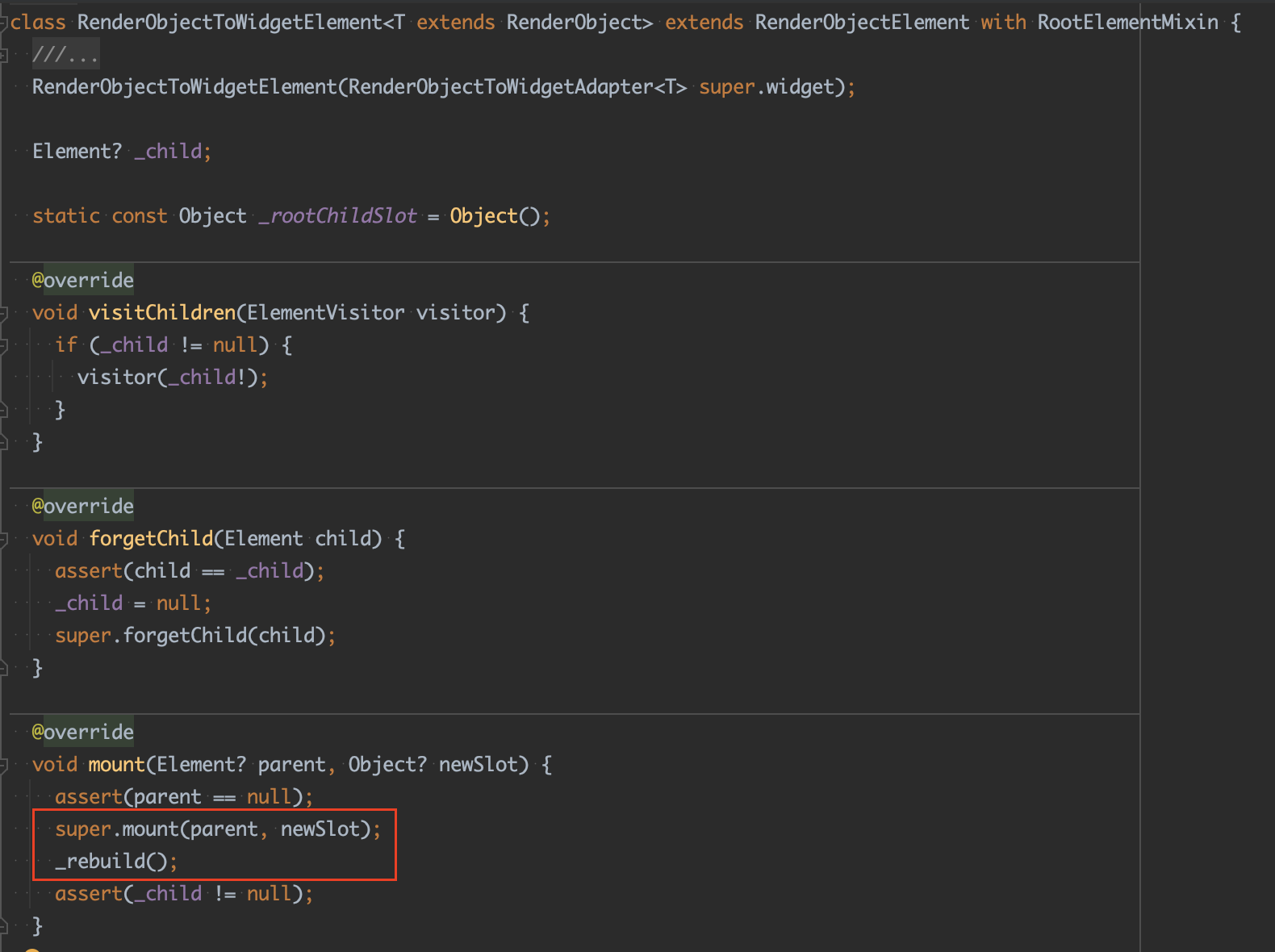Screen dimensions: 1275x952
Task: Click the 'Object()' constructor call
Action: (495, 215)
